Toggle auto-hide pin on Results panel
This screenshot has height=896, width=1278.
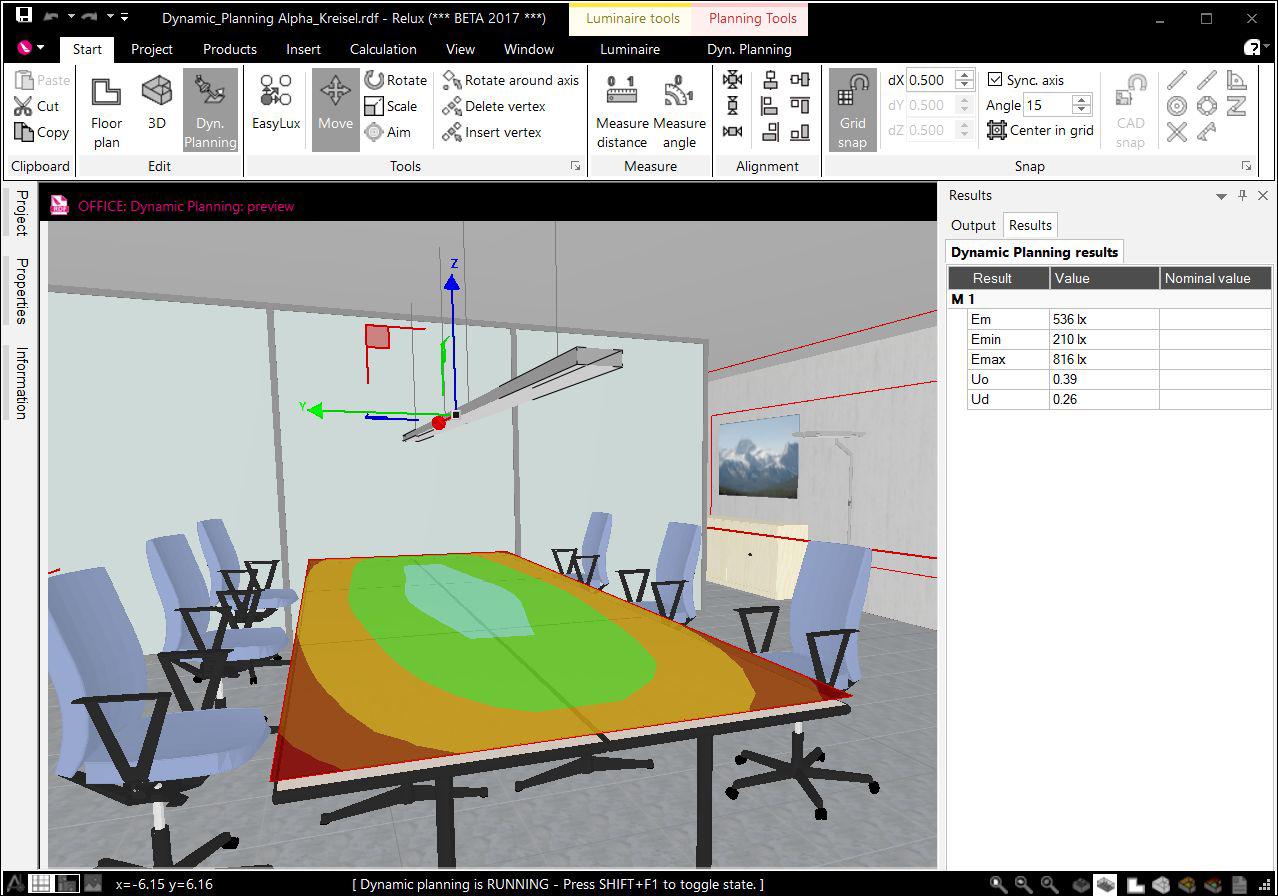click(x=1243, y=196)
